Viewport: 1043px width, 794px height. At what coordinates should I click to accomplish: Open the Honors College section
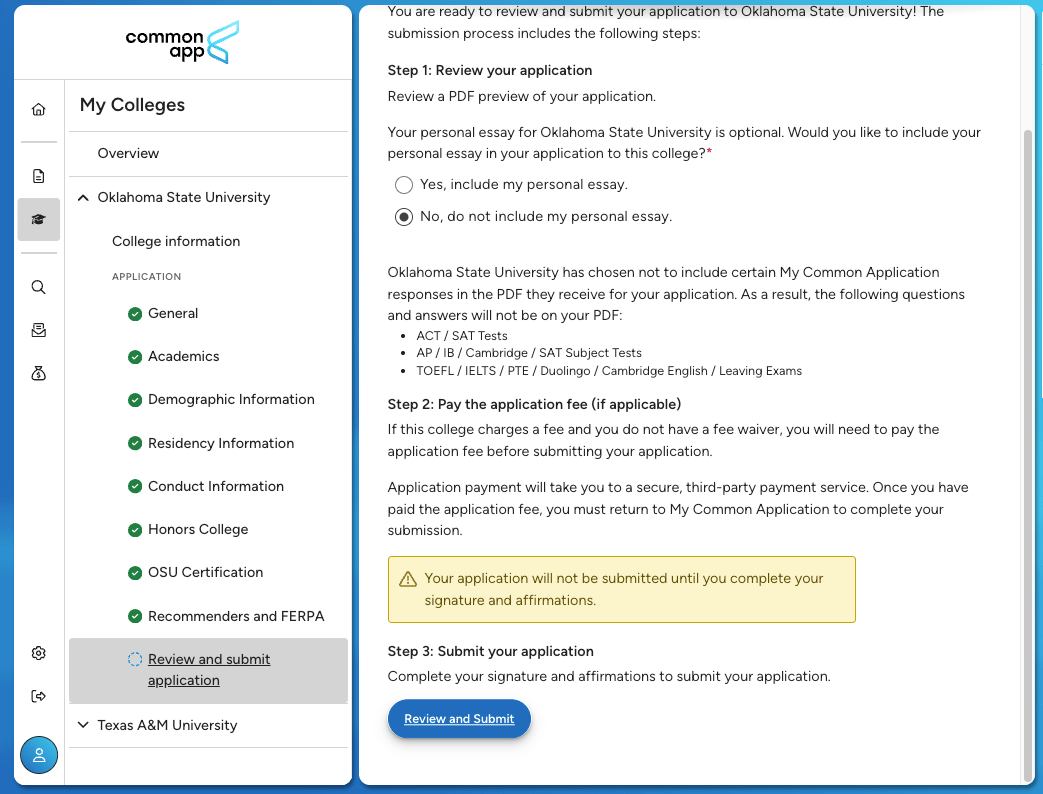pos(198,530)
